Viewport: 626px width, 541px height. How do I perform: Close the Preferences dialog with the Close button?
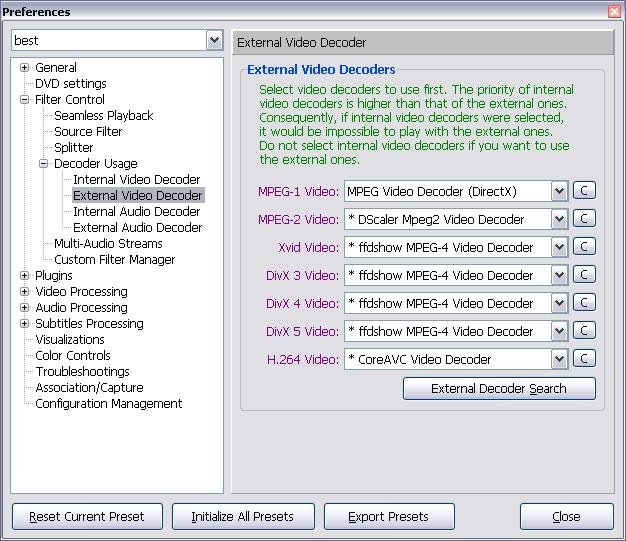coord(566,517)
